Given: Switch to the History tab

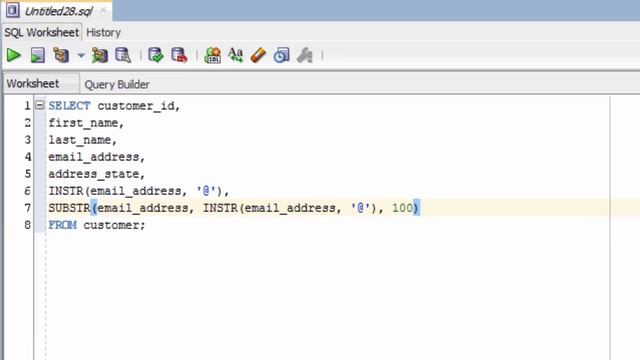Looking at the screenshot, I should 104,32.
